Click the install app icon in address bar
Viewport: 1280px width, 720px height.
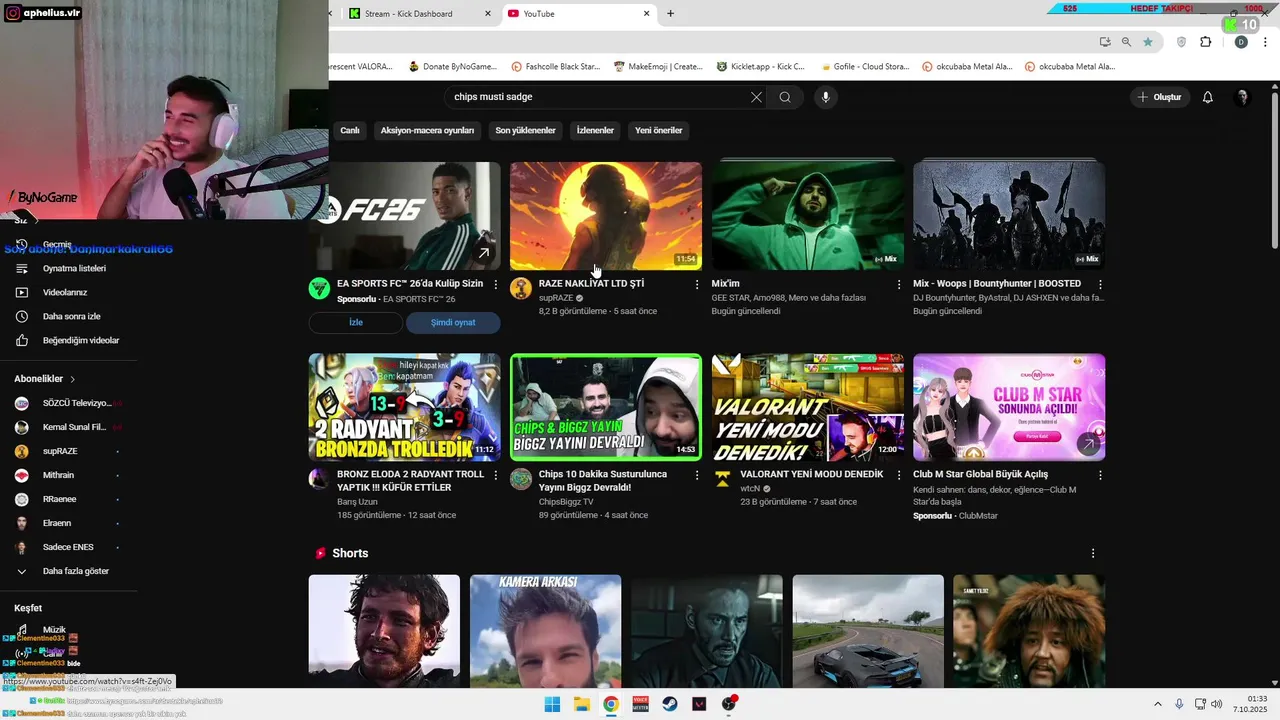click(x=1105, y=42)
